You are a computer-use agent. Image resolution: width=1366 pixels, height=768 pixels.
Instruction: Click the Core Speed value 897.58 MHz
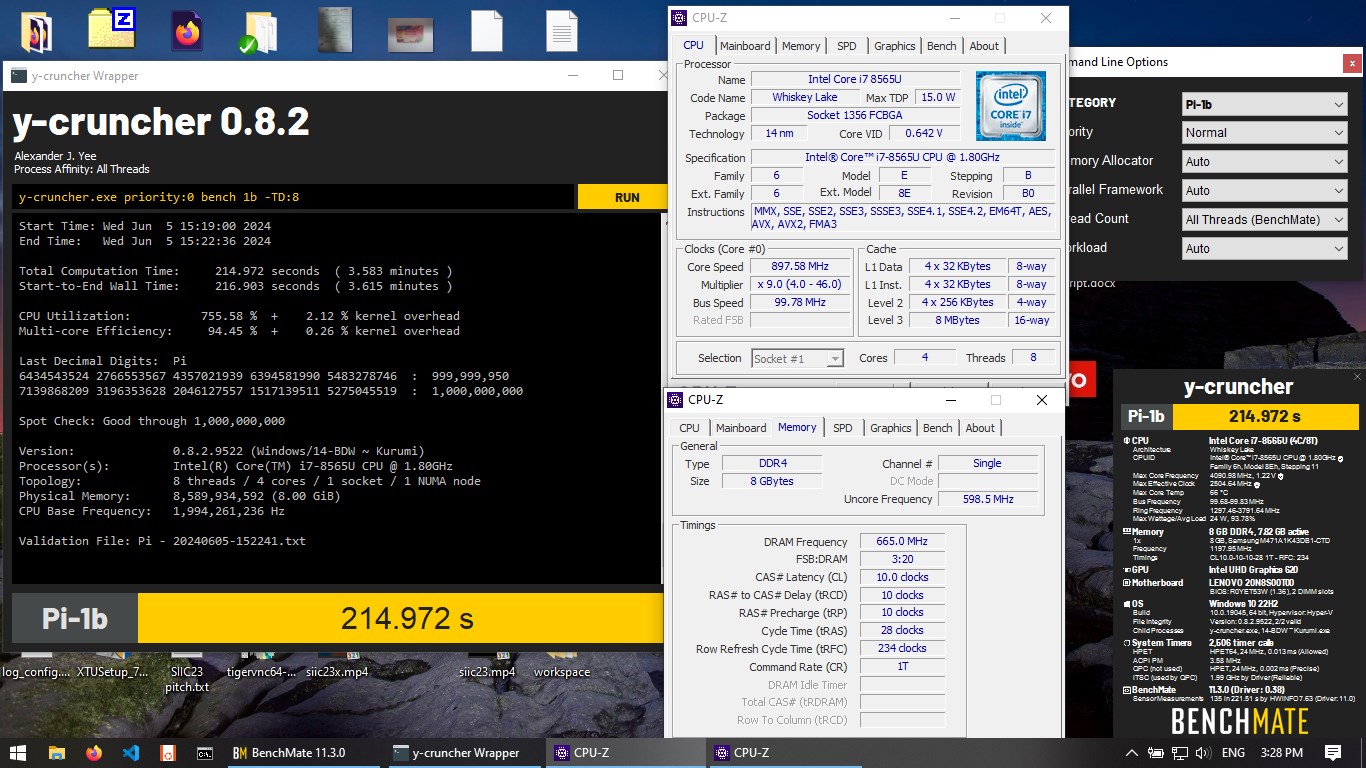point(801,267)
